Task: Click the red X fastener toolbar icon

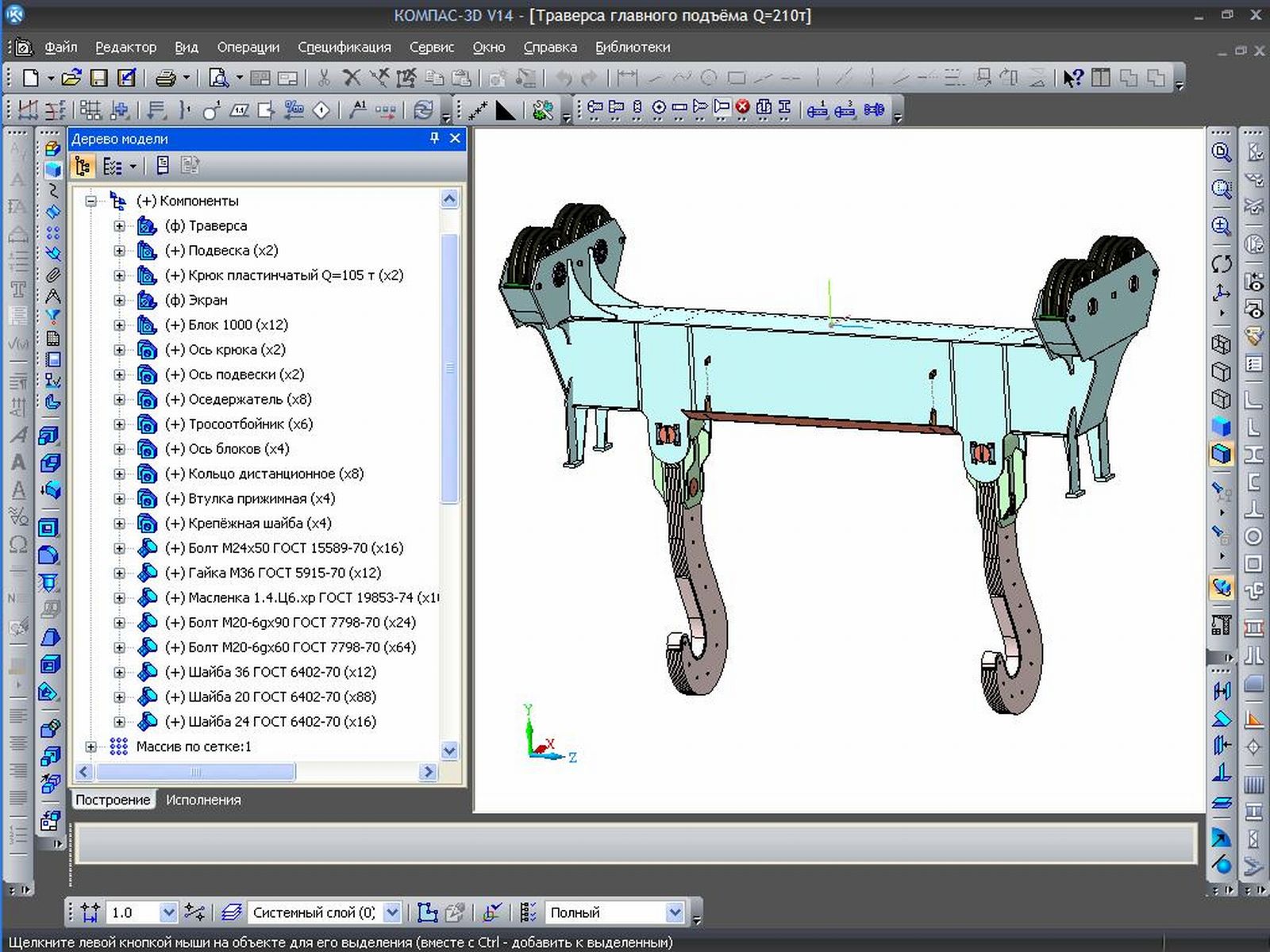Action: 742,108
